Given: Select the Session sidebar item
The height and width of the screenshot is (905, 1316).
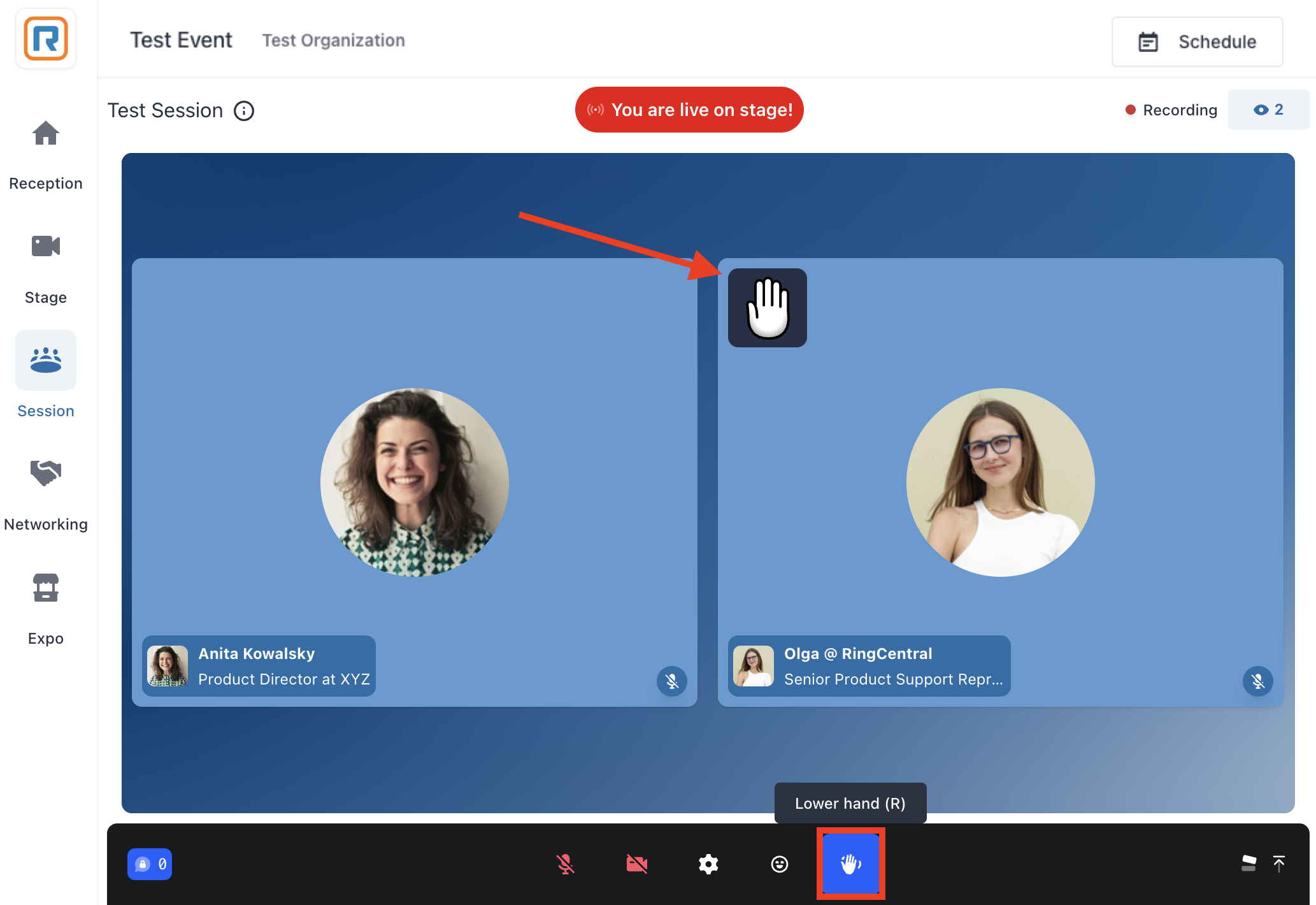Looking at the screenshot, I should pyautogui.click(x=46, y=375).
